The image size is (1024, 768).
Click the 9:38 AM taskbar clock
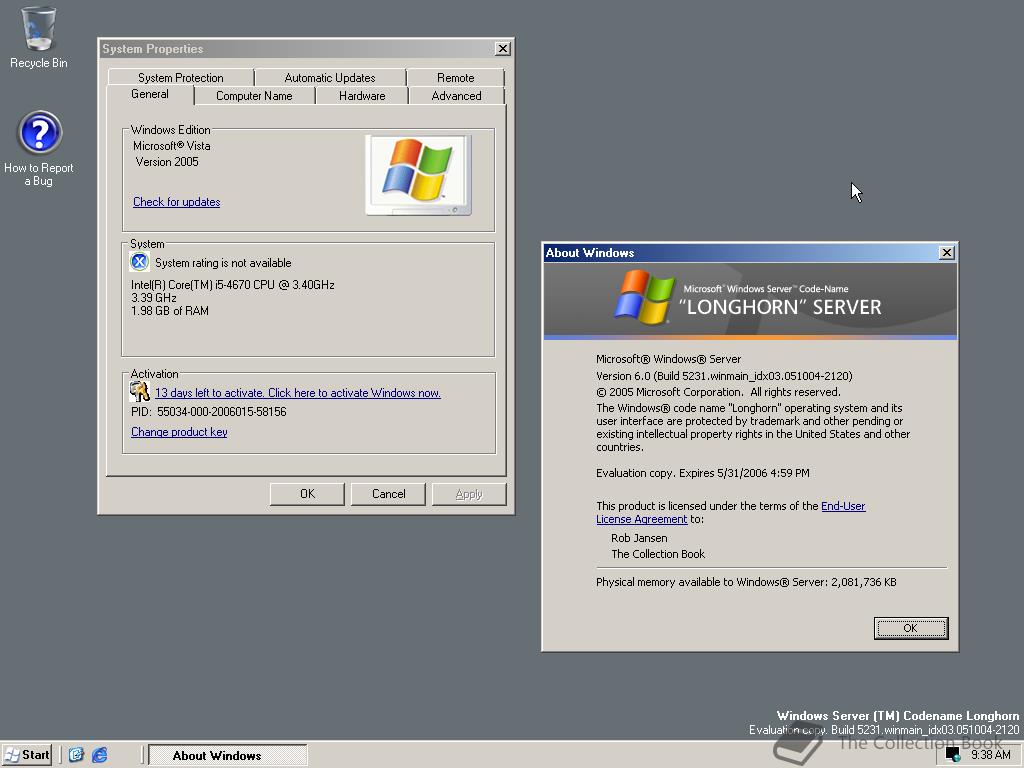pyautogui.click(x=990, y=755)
